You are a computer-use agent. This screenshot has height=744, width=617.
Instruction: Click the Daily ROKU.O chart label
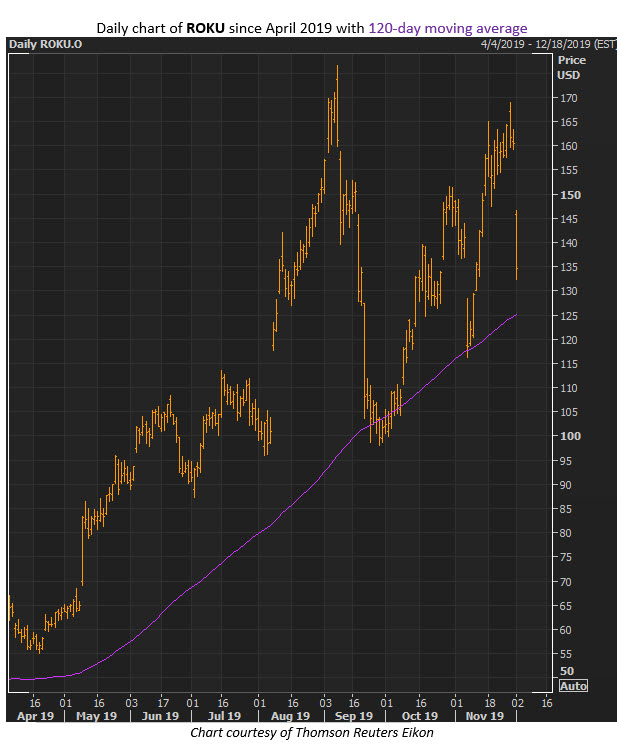point(46,44)
